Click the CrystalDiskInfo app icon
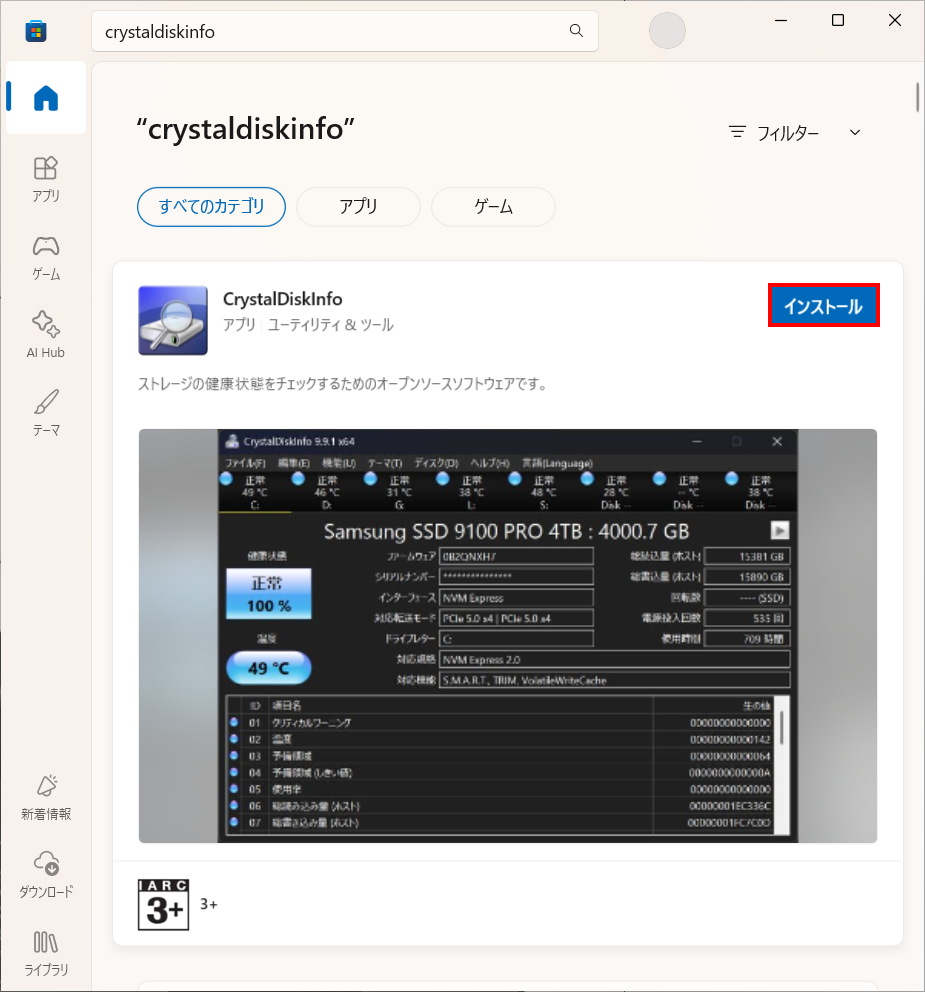 pos(173,320)
